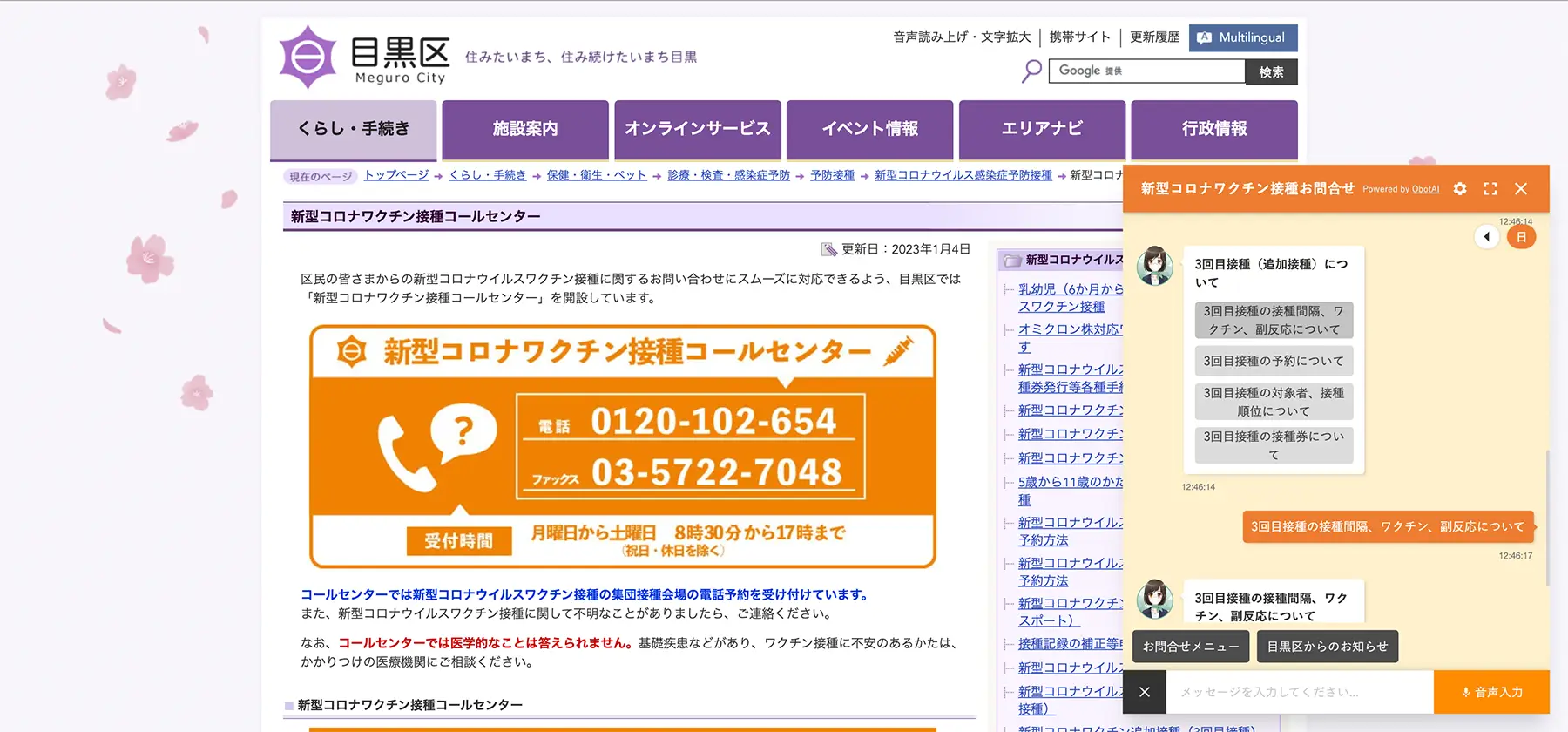Select the イベント情報 tab

(x=870, y=130)
